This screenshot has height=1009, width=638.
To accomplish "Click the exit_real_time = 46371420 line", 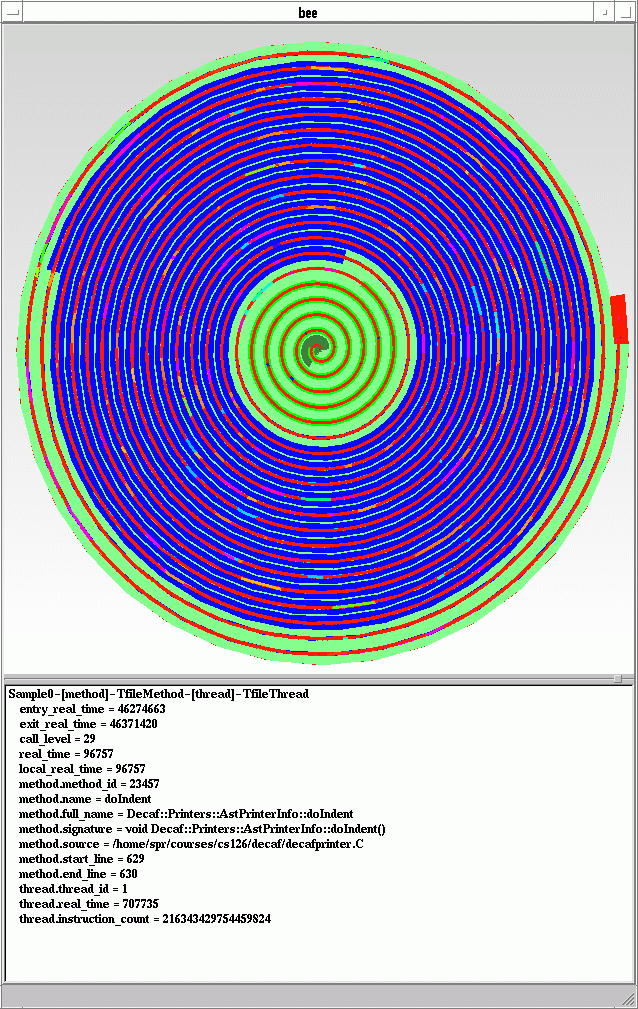I will tap(88, 723).
